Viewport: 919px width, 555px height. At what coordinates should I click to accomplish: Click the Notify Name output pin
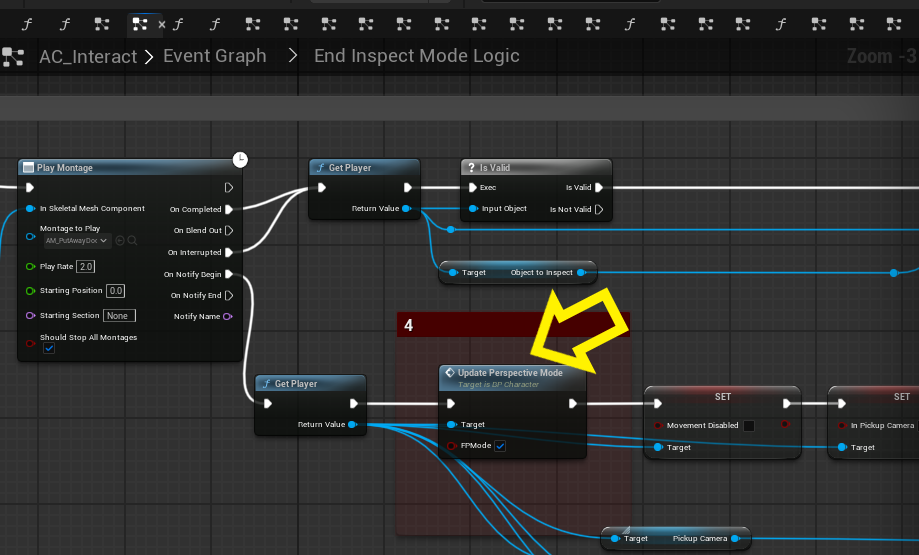click(x=229, y=316)
